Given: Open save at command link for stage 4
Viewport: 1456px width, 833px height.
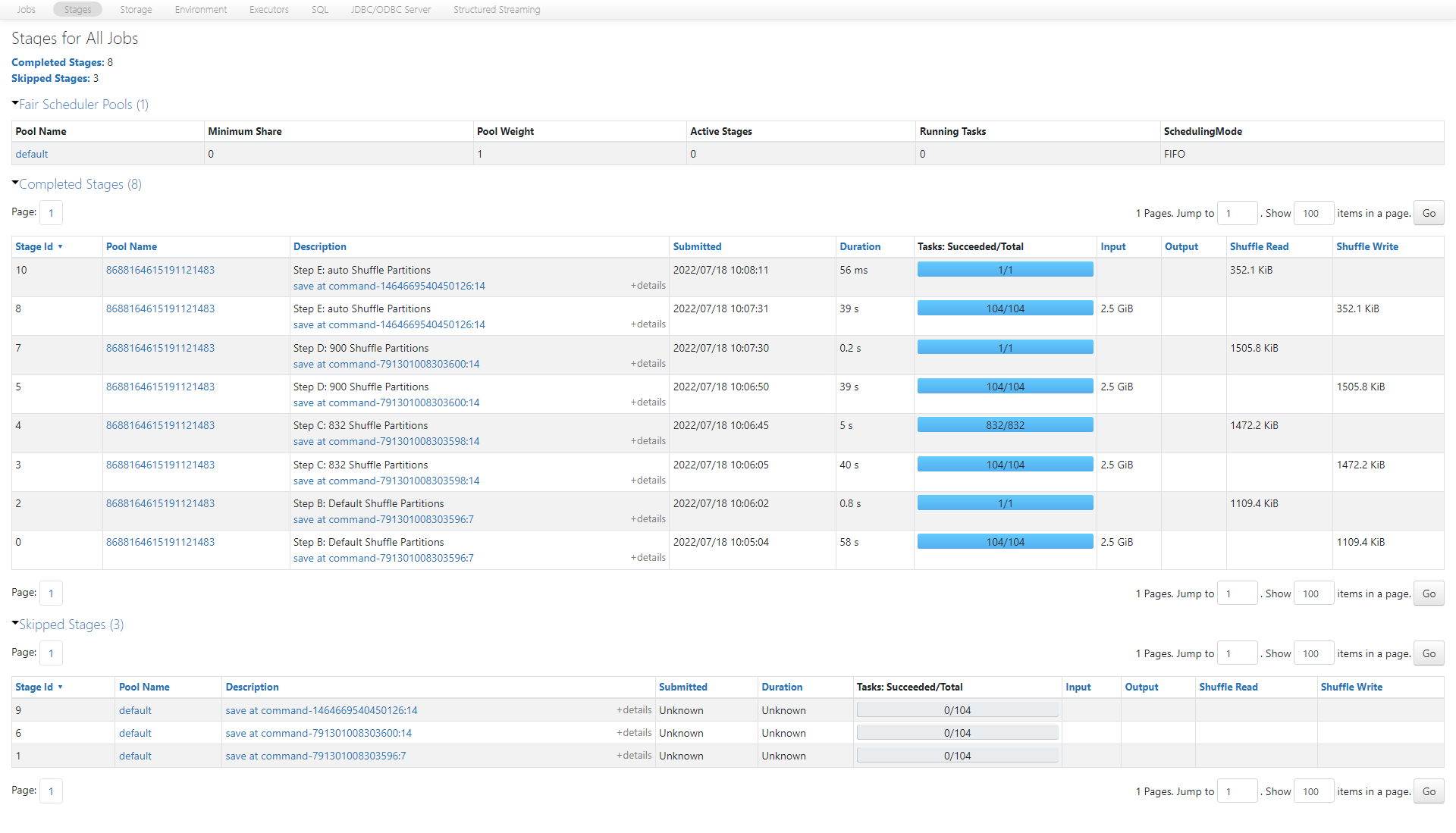Looking at the screenshot, I should click(x=386, y=441).
